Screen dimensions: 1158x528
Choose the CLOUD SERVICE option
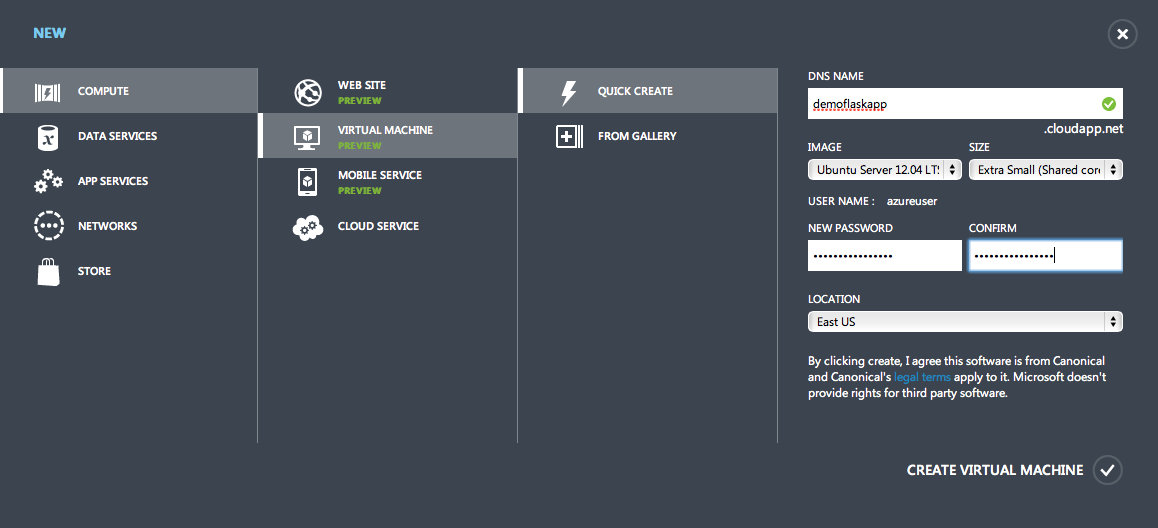[378, 226]
